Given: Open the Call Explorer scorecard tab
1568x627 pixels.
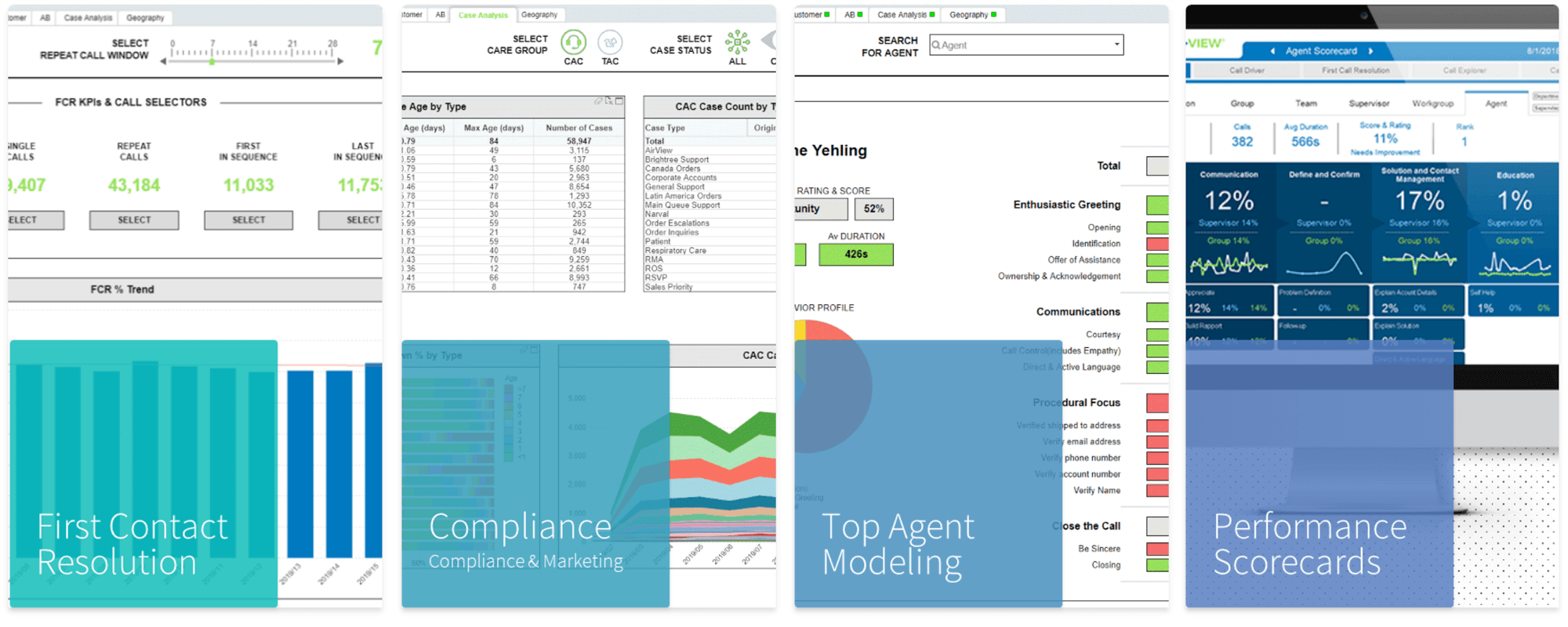Looking at the screenshot, I should point(1465,71).
